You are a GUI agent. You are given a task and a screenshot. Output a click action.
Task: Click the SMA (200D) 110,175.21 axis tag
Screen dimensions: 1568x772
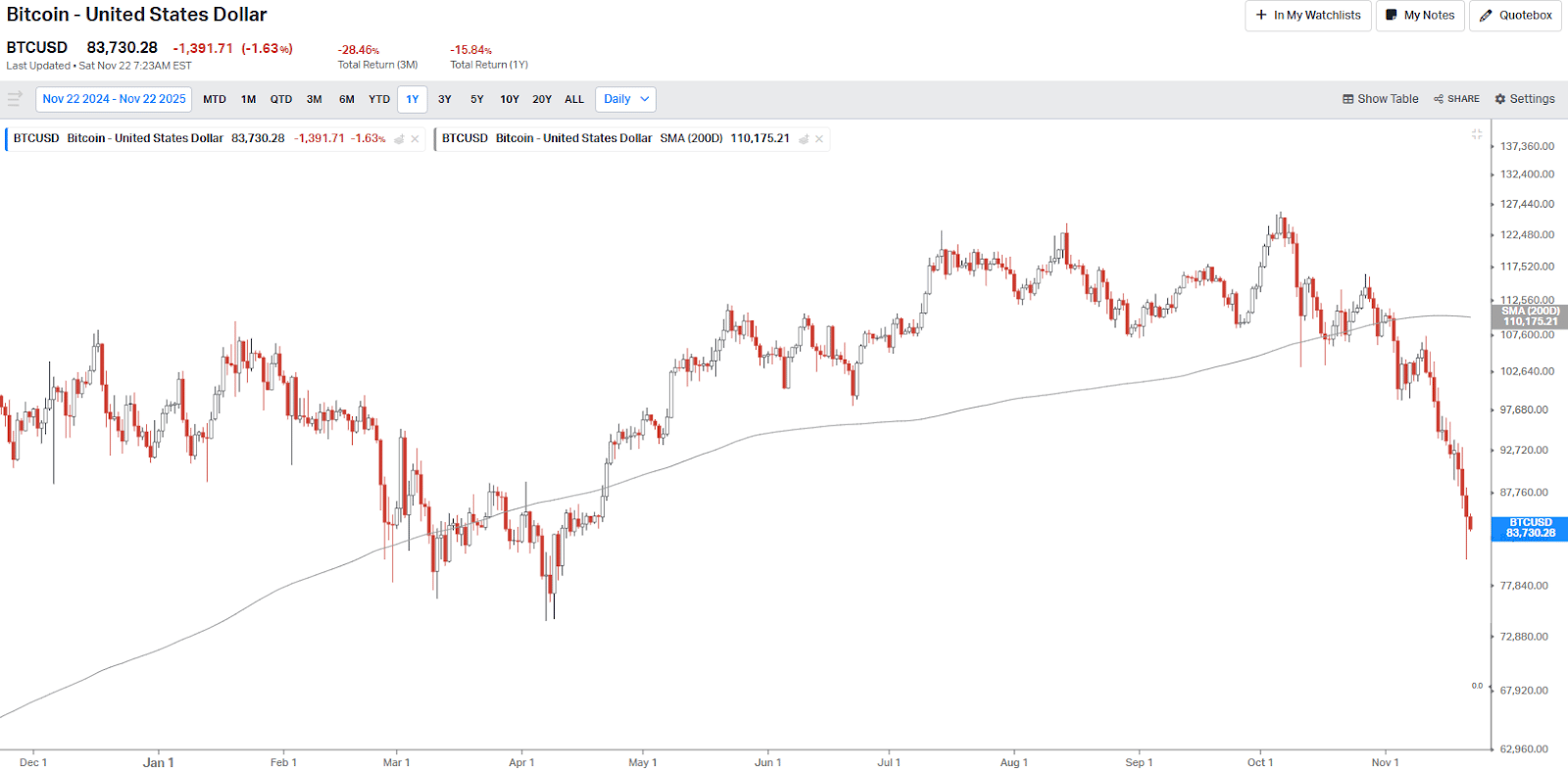[1530, 316]
